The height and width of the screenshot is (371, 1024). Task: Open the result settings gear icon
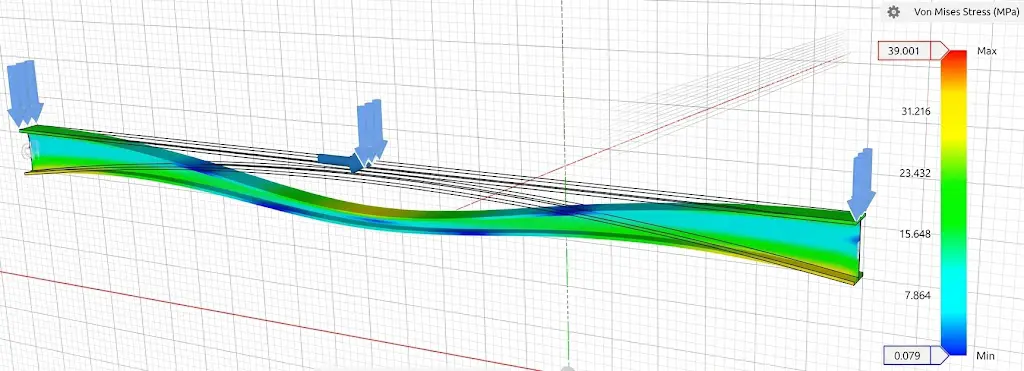[894, 12]
